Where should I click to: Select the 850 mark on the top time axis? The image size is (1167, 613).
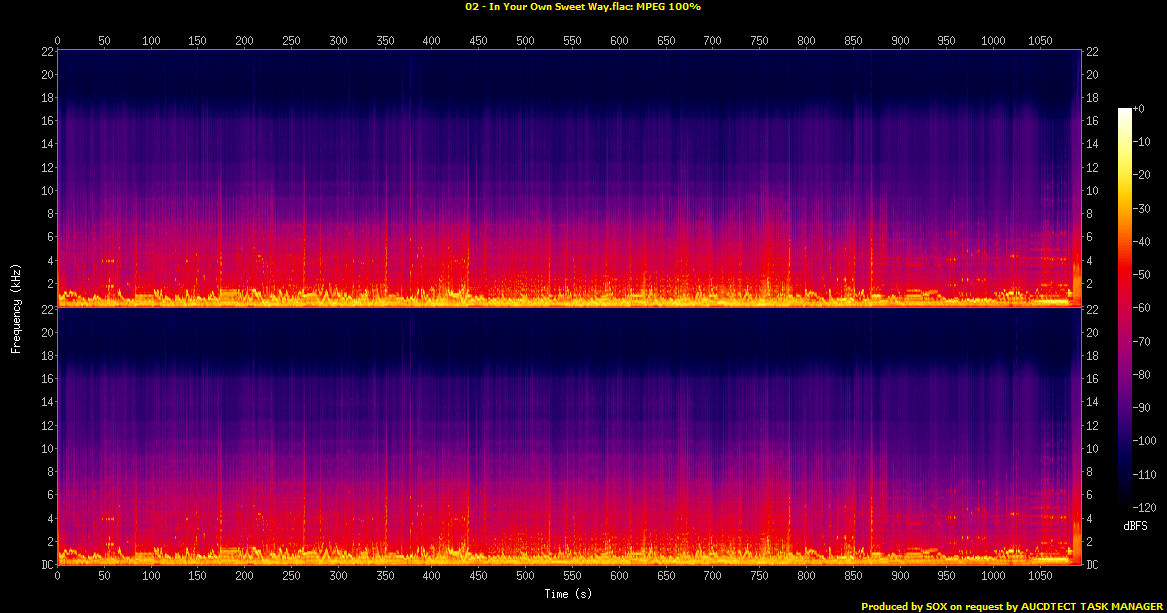(x=853, y=40)
